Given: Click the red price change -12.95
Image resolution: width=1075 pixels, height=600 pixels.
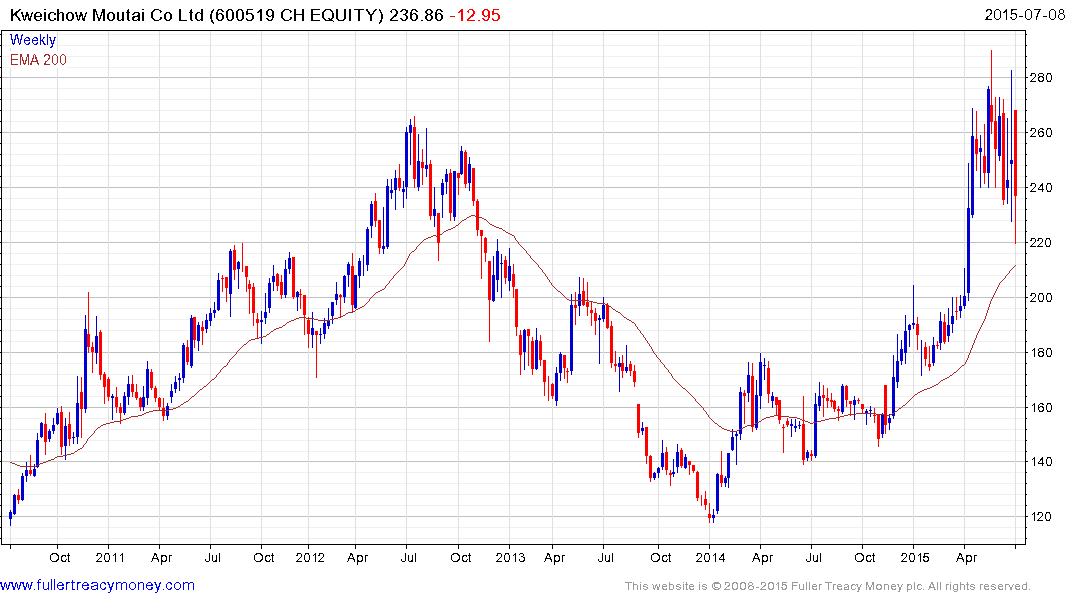Looking at the screenshot, I should pos(475,15).
